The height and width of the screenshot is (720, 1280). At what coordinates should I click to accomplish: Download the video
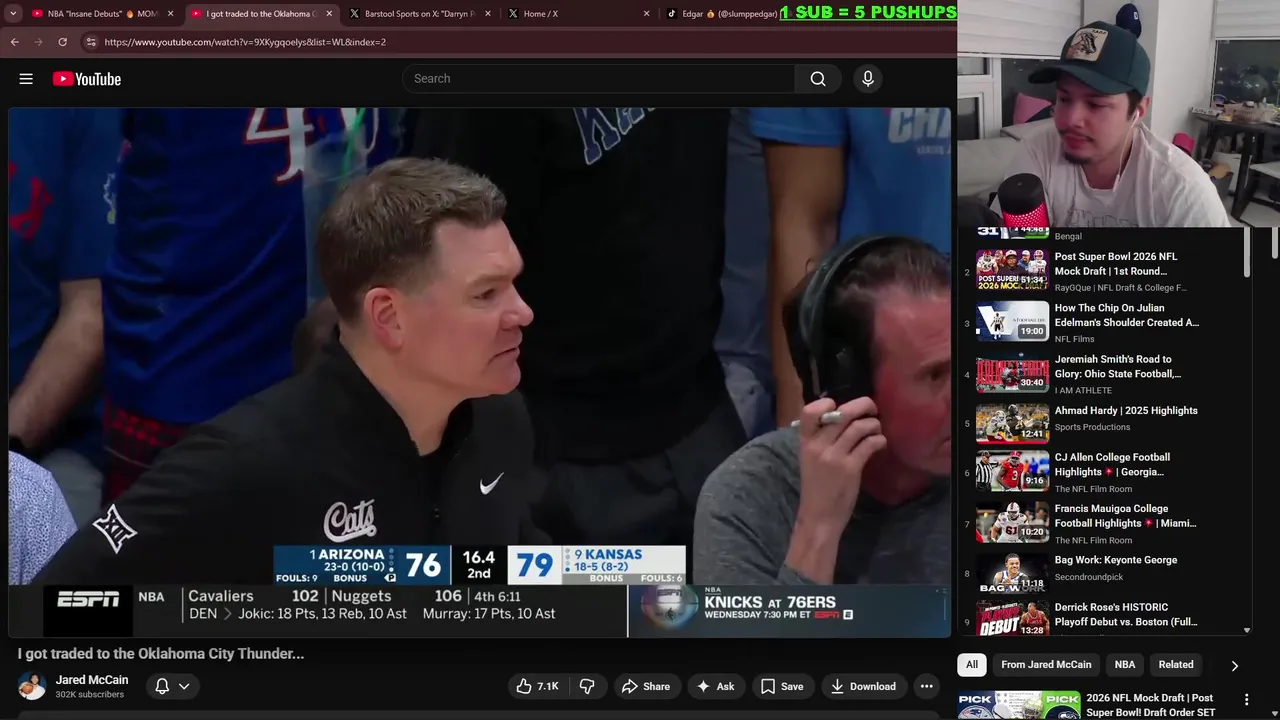pyautogui.click(x=863, y=686)
